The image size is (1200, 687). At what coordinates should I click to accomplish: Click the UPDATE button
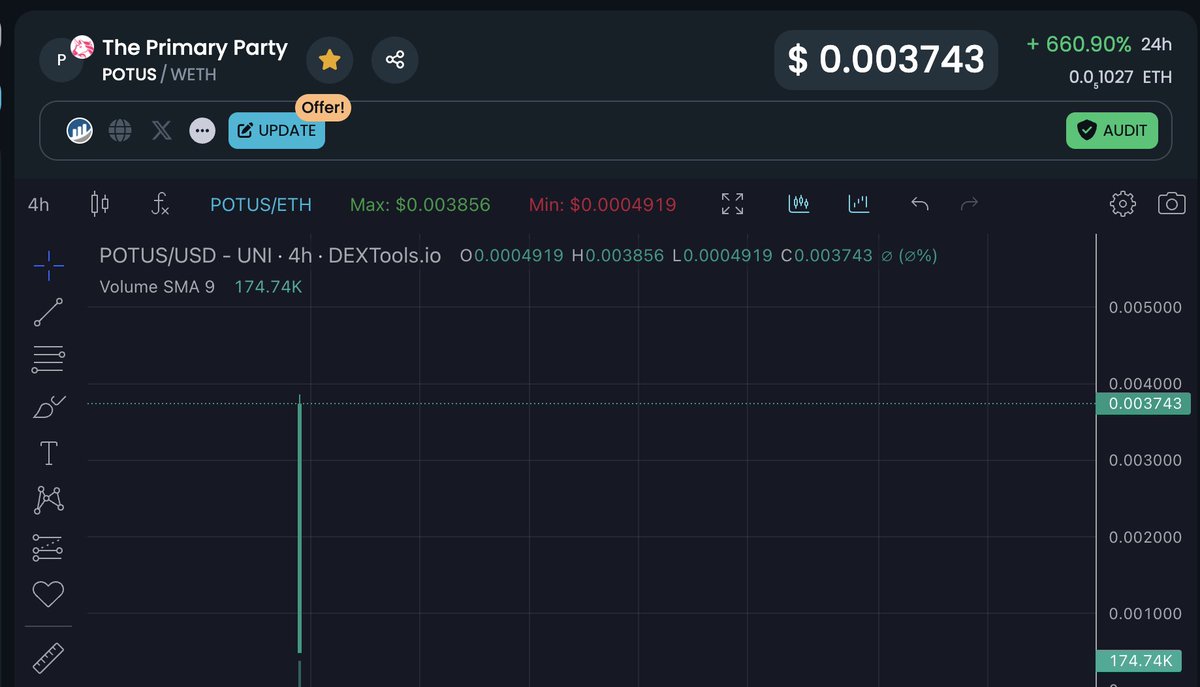pyautogui.click(x=276, y=130)
